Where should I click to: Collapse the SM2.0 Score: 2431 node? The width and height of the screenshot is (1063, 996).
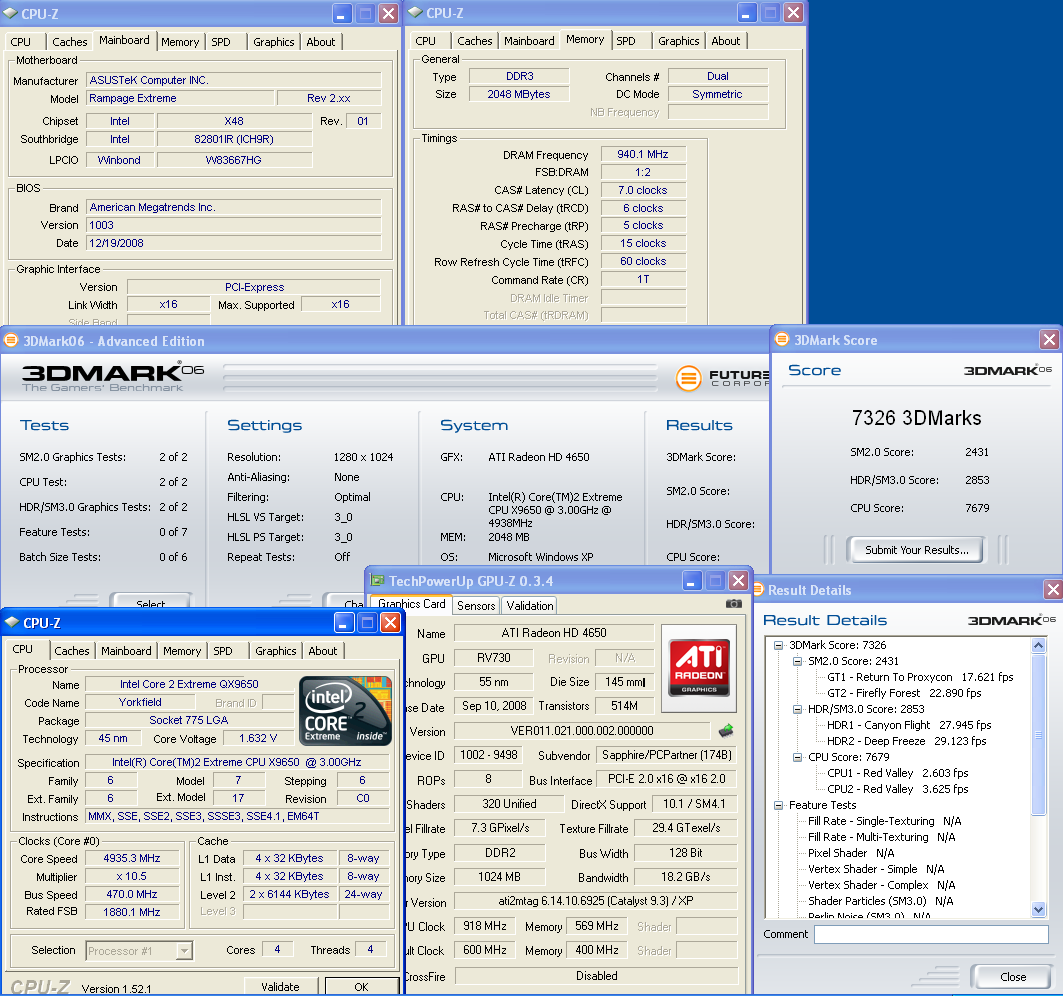tap(797, 661)
